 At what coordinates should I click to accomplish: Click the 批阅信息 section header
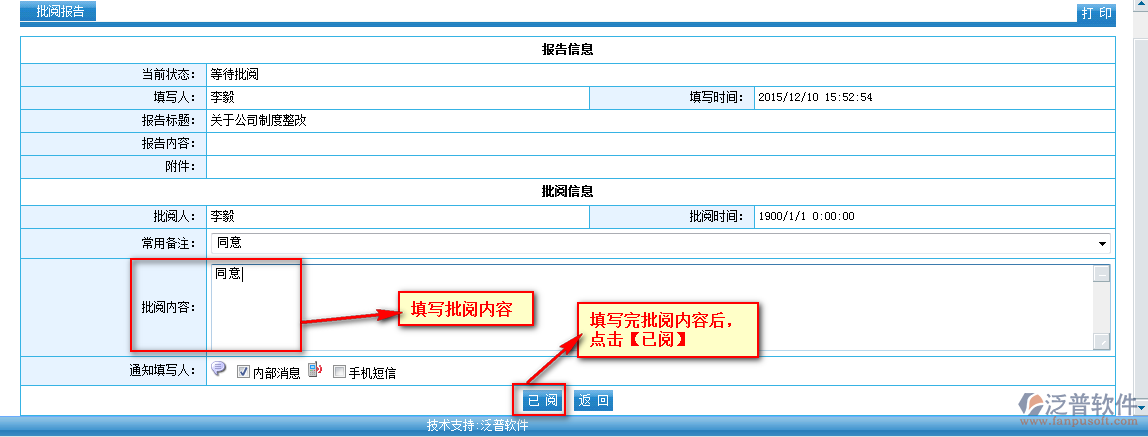tap(567, 191)
